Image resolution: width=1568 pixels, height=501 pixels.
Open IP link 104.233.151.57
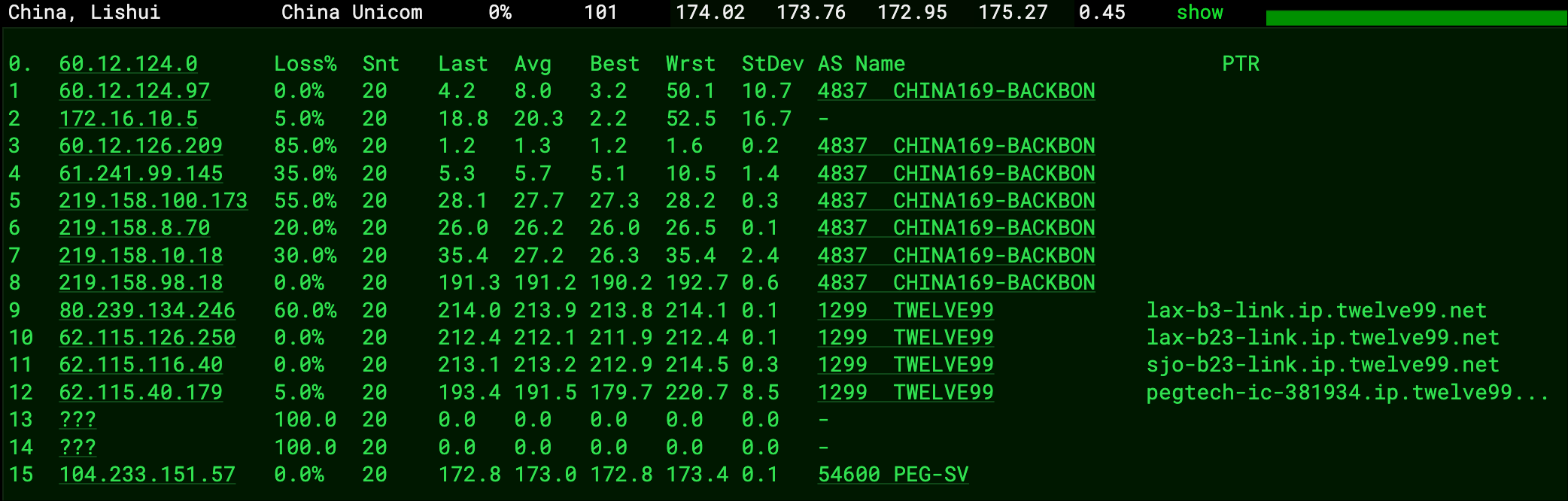pyautogui.click(x=147, y=475)
